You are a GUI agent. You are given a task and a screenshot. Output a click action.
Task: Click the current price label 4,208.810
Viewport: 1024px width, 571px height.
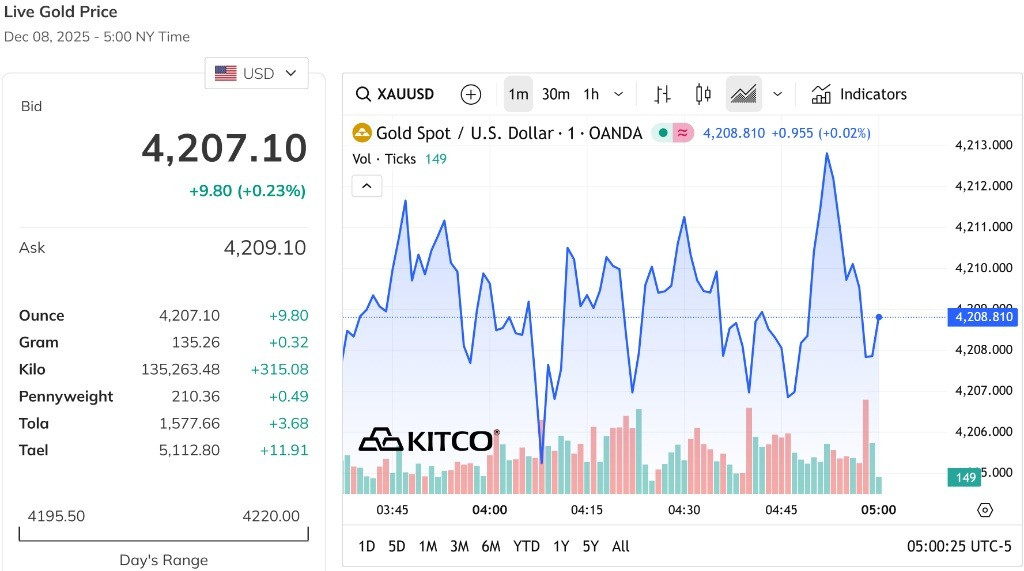click(x=984, y=317)
